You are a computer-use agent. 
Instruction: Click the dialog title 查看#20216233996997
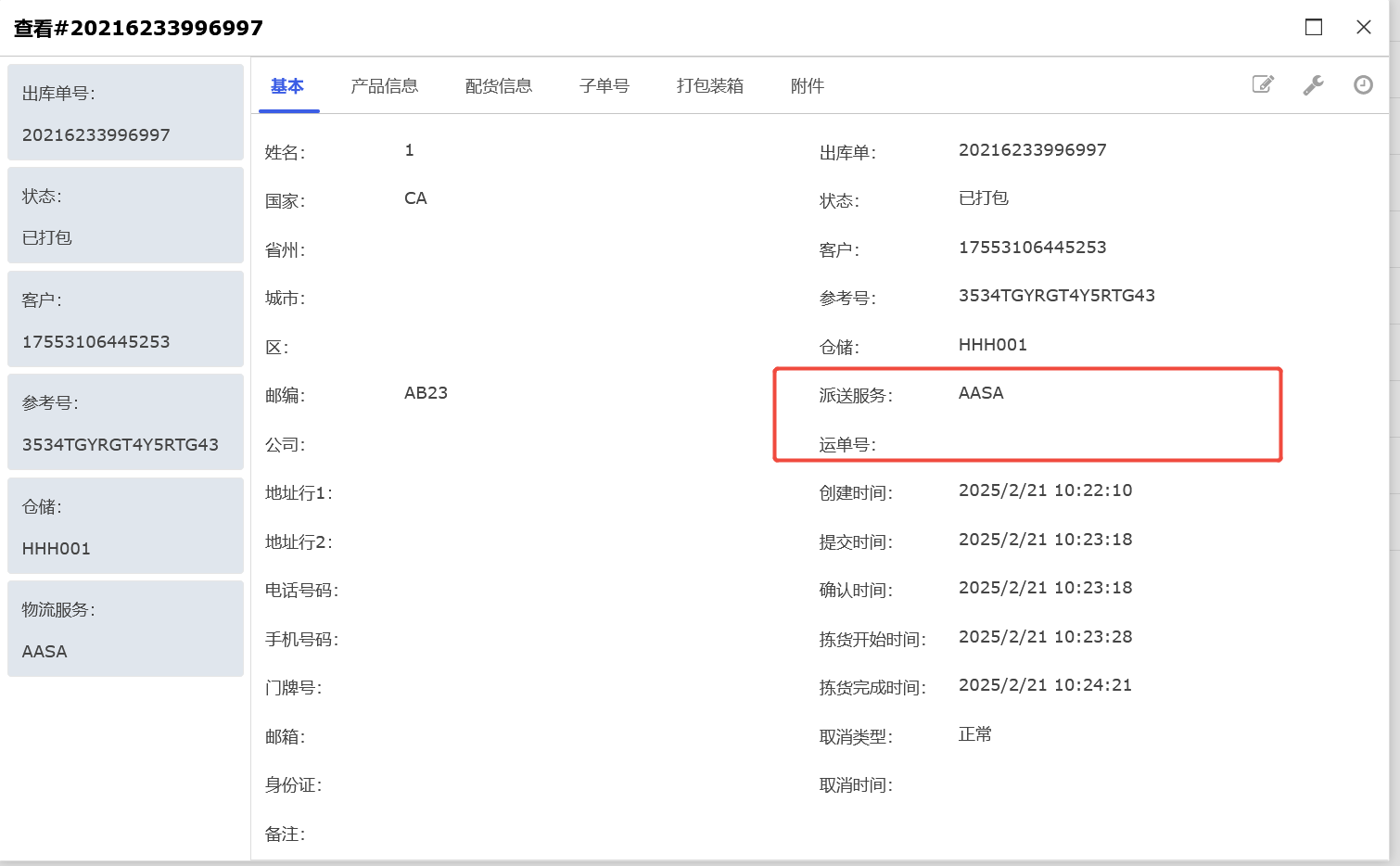pos(138,28)
